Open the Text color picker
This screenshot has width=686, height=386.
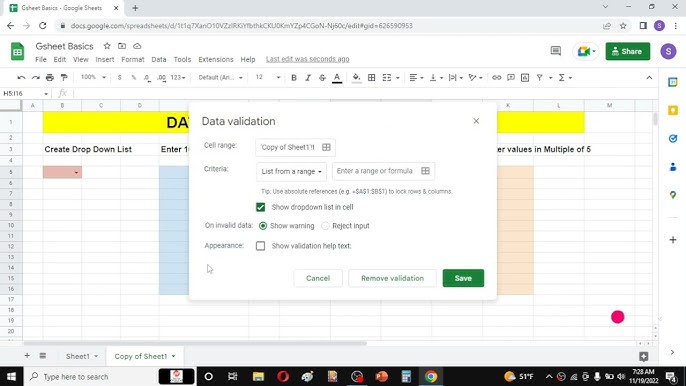[x=337, y=78]
